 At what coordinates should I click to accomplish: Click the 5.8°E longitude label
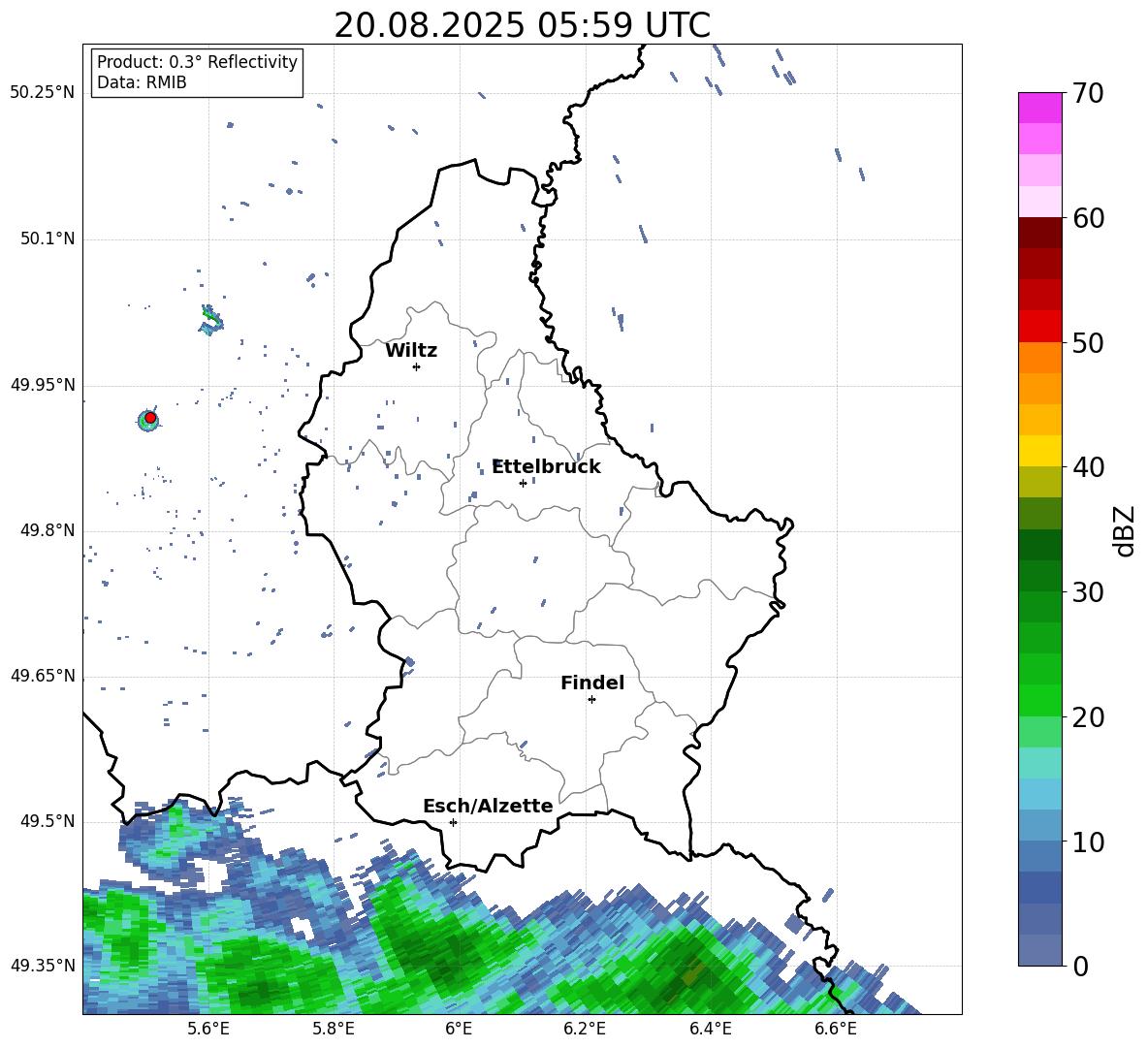click(334, 1030)
